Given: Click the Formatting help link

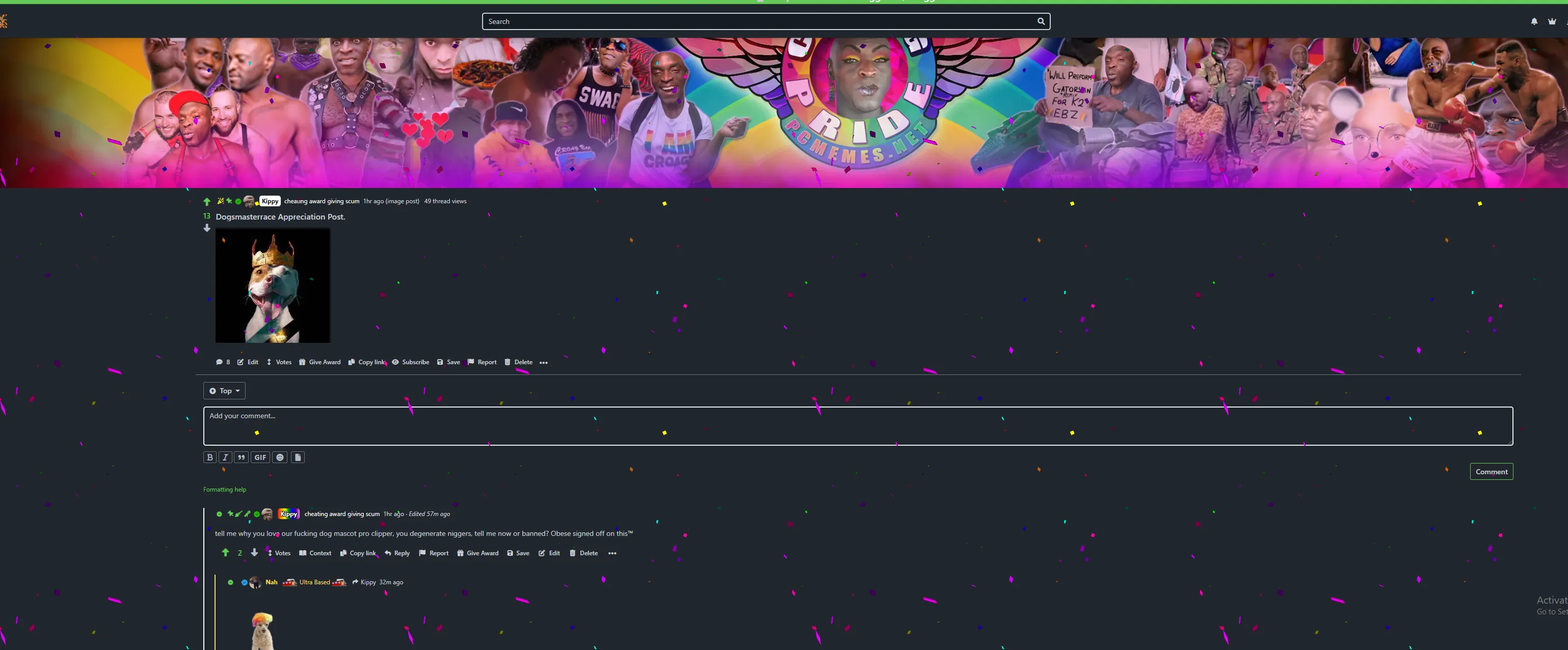Looking at the screenshot, I should point(225,489).
